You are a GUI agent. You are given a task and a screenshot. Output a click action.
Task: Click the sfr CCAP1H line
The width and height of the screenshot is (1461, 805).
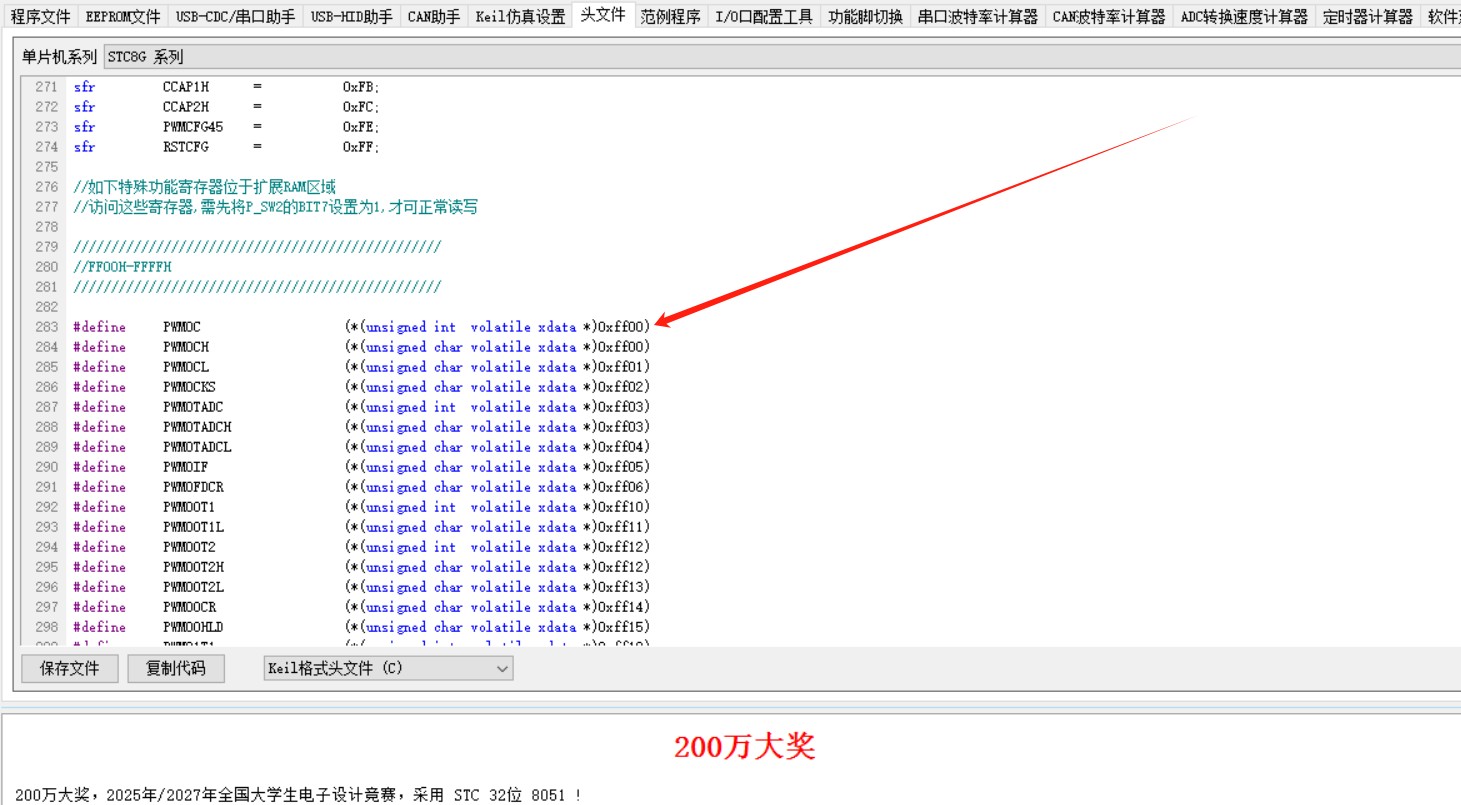tap(227, 87)
